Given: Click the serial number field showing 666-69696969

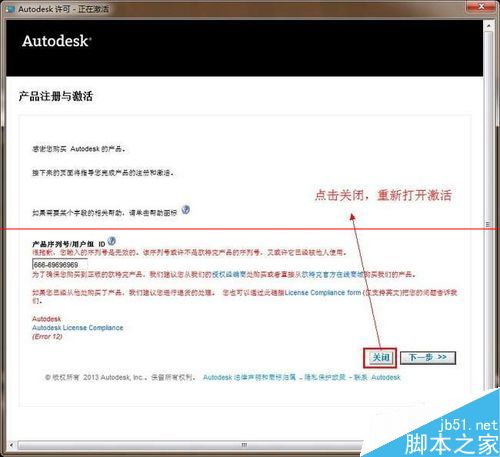Looking at the screenshot, I should pos(60,265).
